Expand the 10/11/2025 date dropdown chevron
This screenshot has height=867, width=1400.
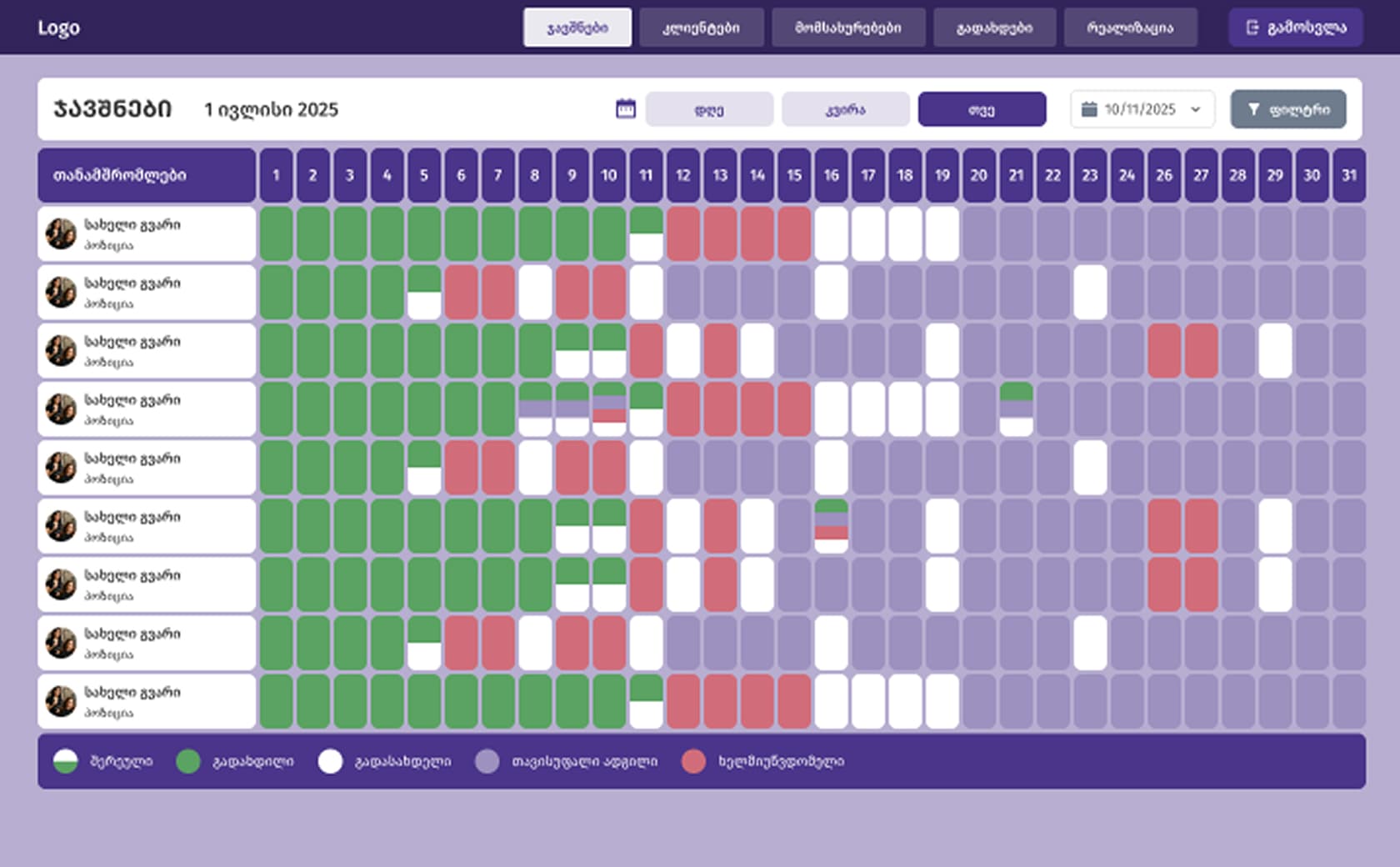[x=1196, y=109]
